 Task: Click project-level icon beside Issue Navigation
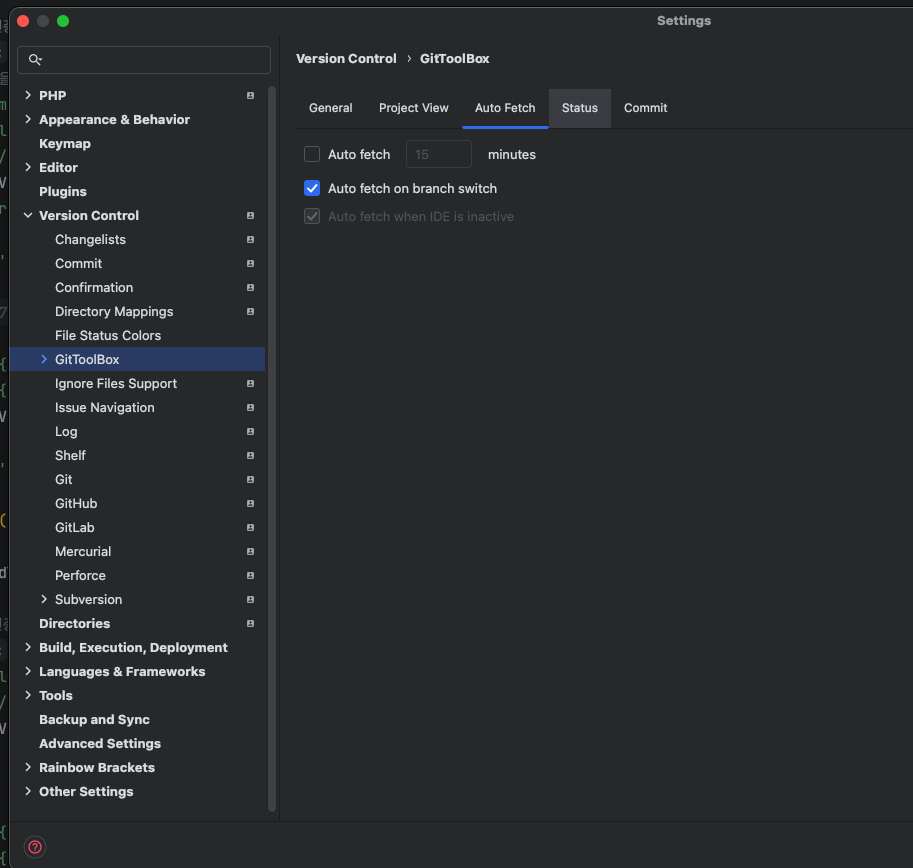pyautogui.click(x=250, y=408)
